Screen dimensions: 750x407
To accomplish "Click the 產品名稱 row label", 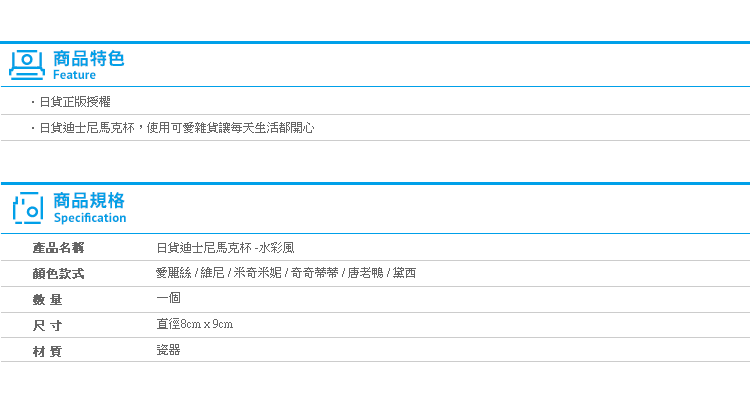I will point(58,248).
